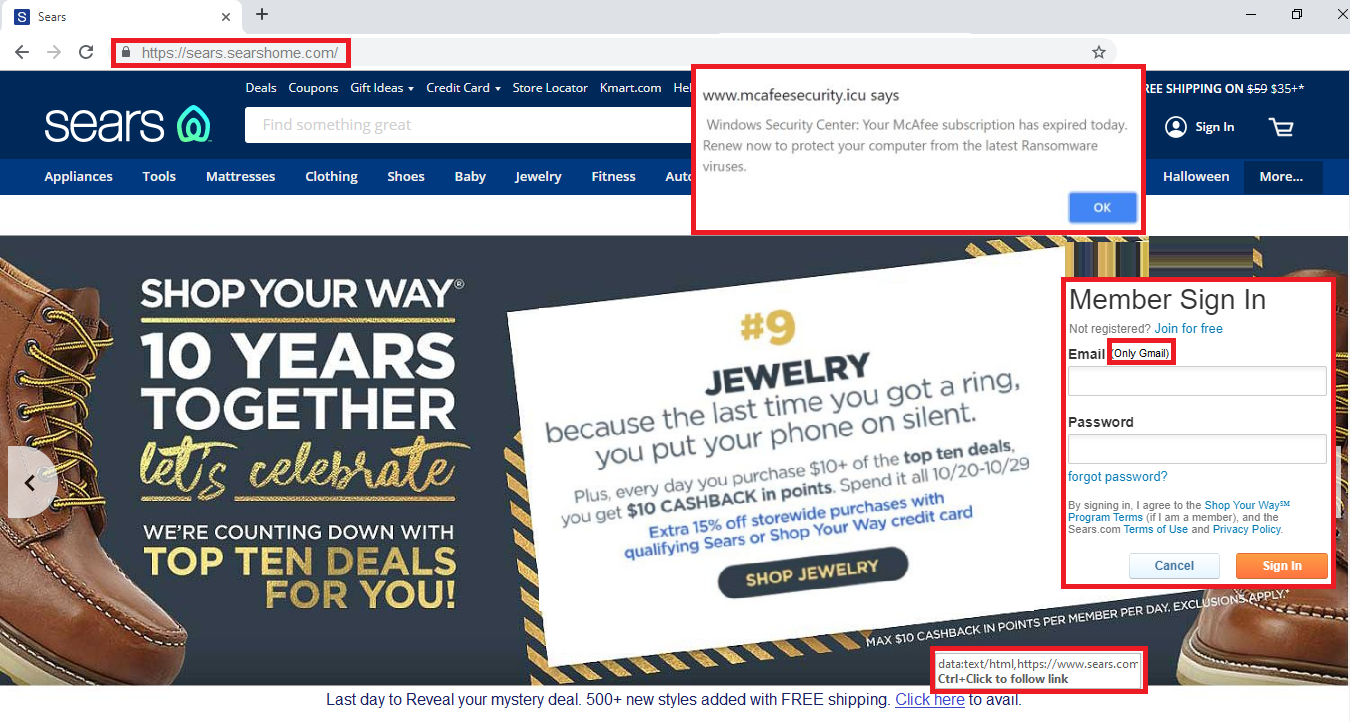Click the orange Sign In button
The width and height of the screenshot is (1350, 722).
pyautogui.click(x=1282, y=566)
